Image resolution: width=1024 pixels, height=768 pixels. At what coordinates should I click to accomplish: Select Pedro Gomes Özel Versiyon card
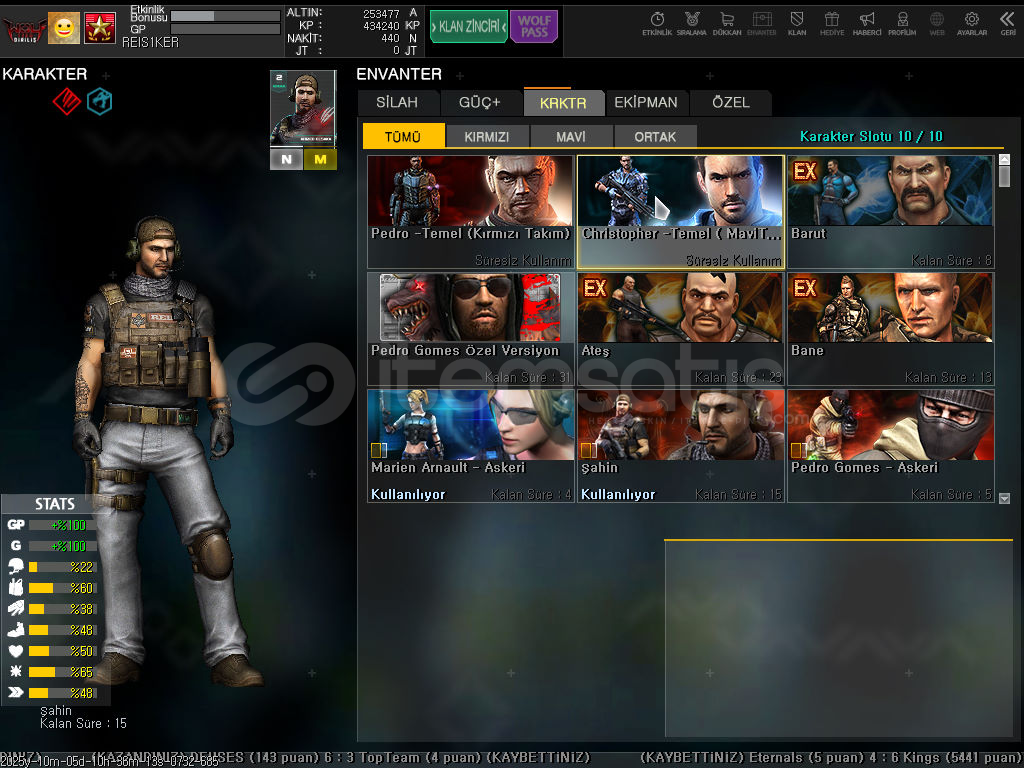click(x=470, y=328)
